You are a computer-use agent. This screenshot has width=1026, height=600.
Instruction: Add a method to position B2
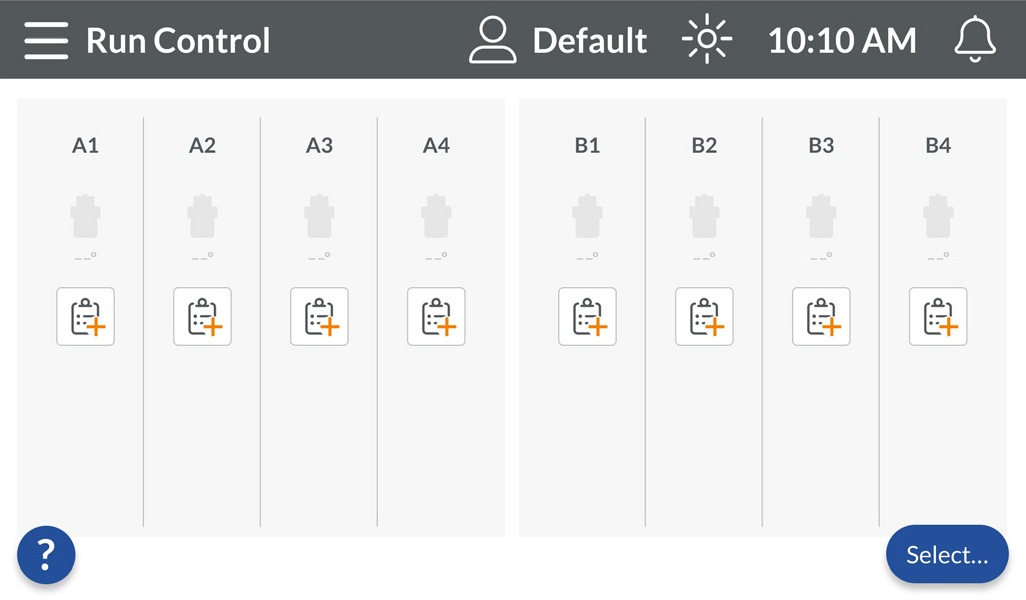pos(704,316)
